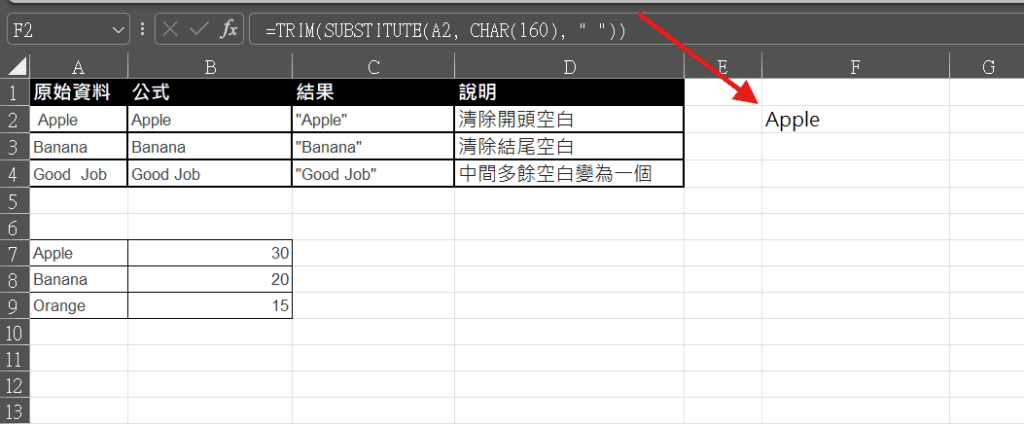Image resolution: width=1024 pixels, height=424 pixels.
Task: Click the Enter checkmark in formula bar
Action: 199,30
